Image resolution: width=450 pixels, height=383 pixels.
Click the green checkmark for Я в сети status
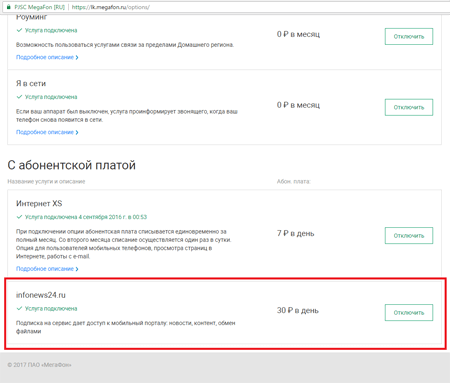point(19,97)
